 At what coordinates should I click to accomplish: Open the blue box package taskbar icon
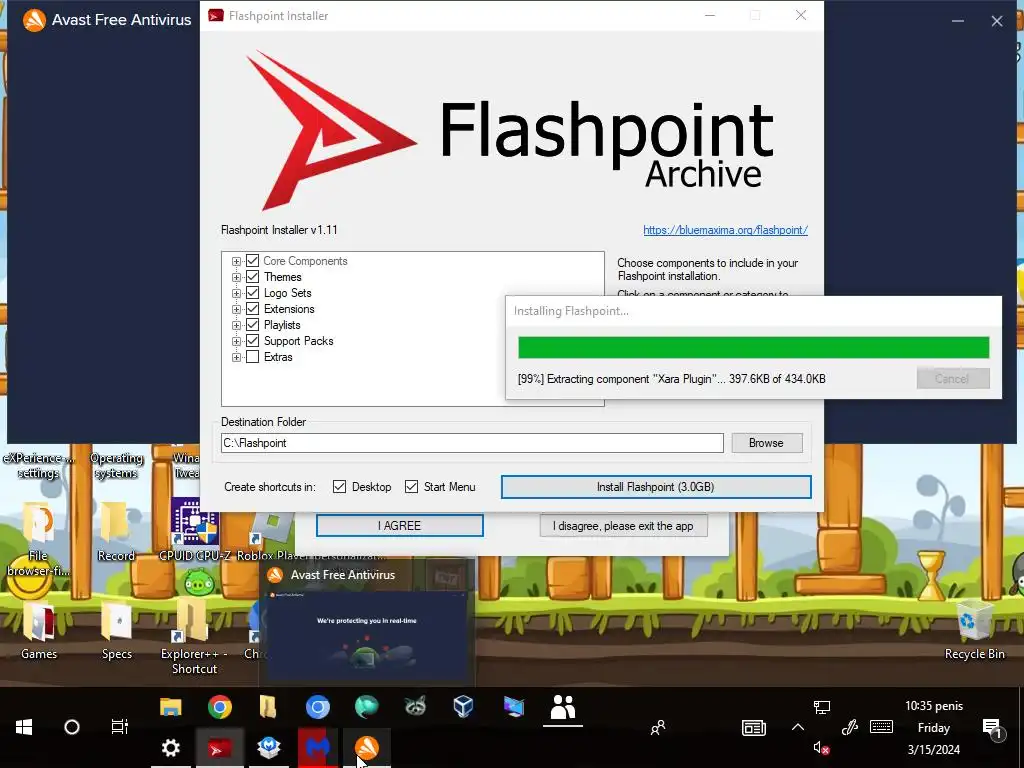pyautogui.click(x=268, y=748)
